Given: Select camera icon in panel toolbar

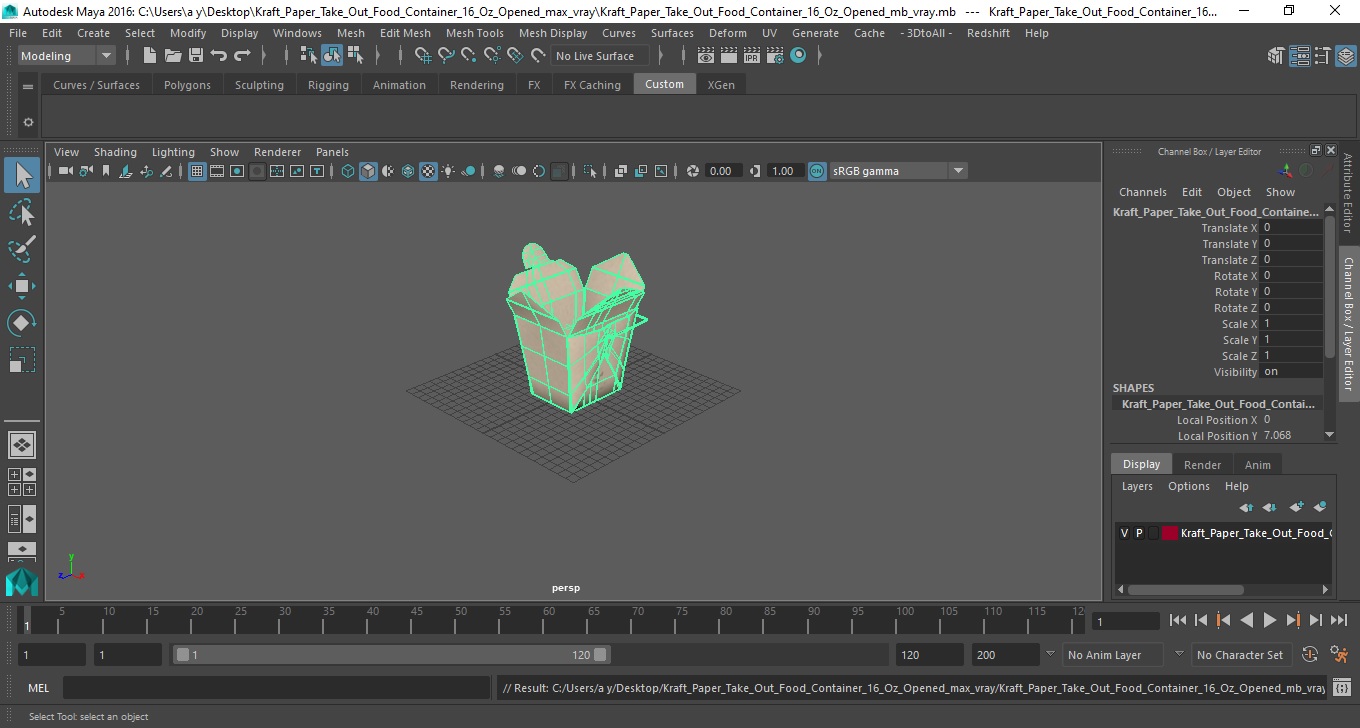Looking at the screenshot, I should [x=65, y=171].
